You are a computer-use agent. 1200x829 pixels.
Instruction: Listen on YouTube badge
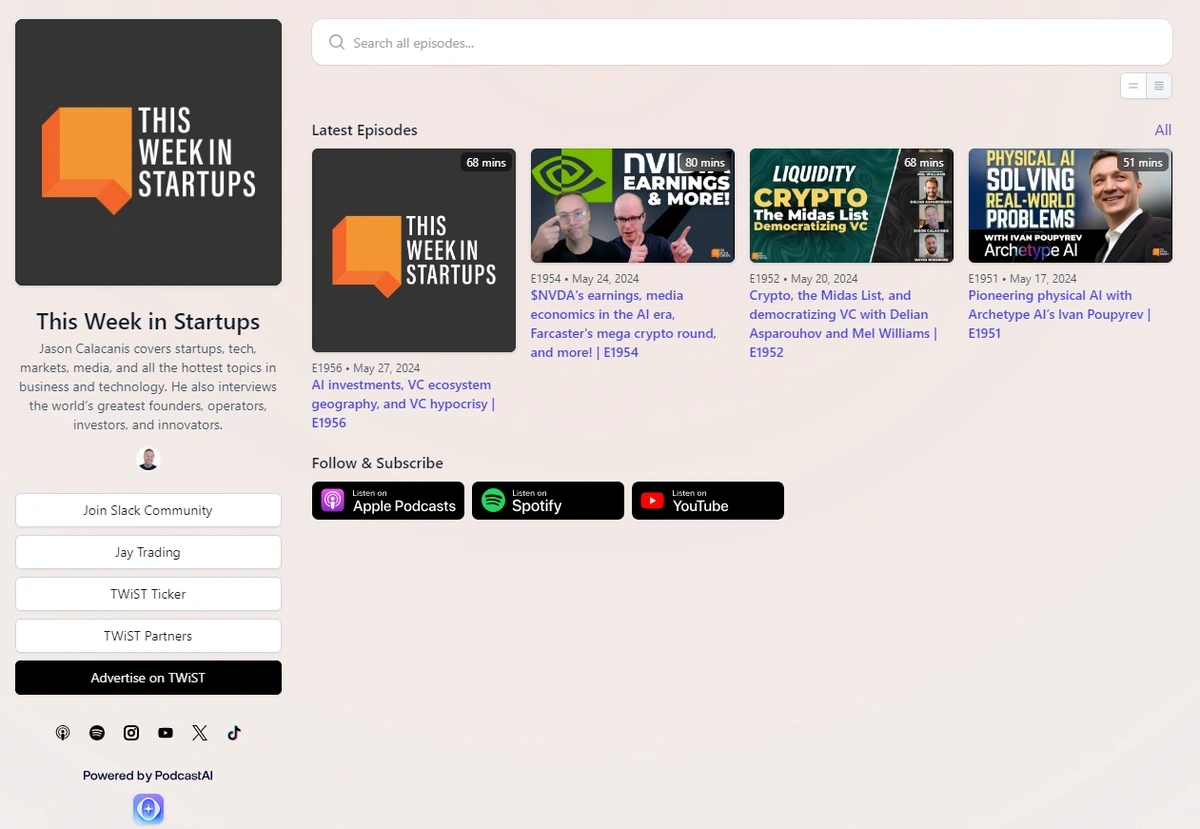point(708,501)
